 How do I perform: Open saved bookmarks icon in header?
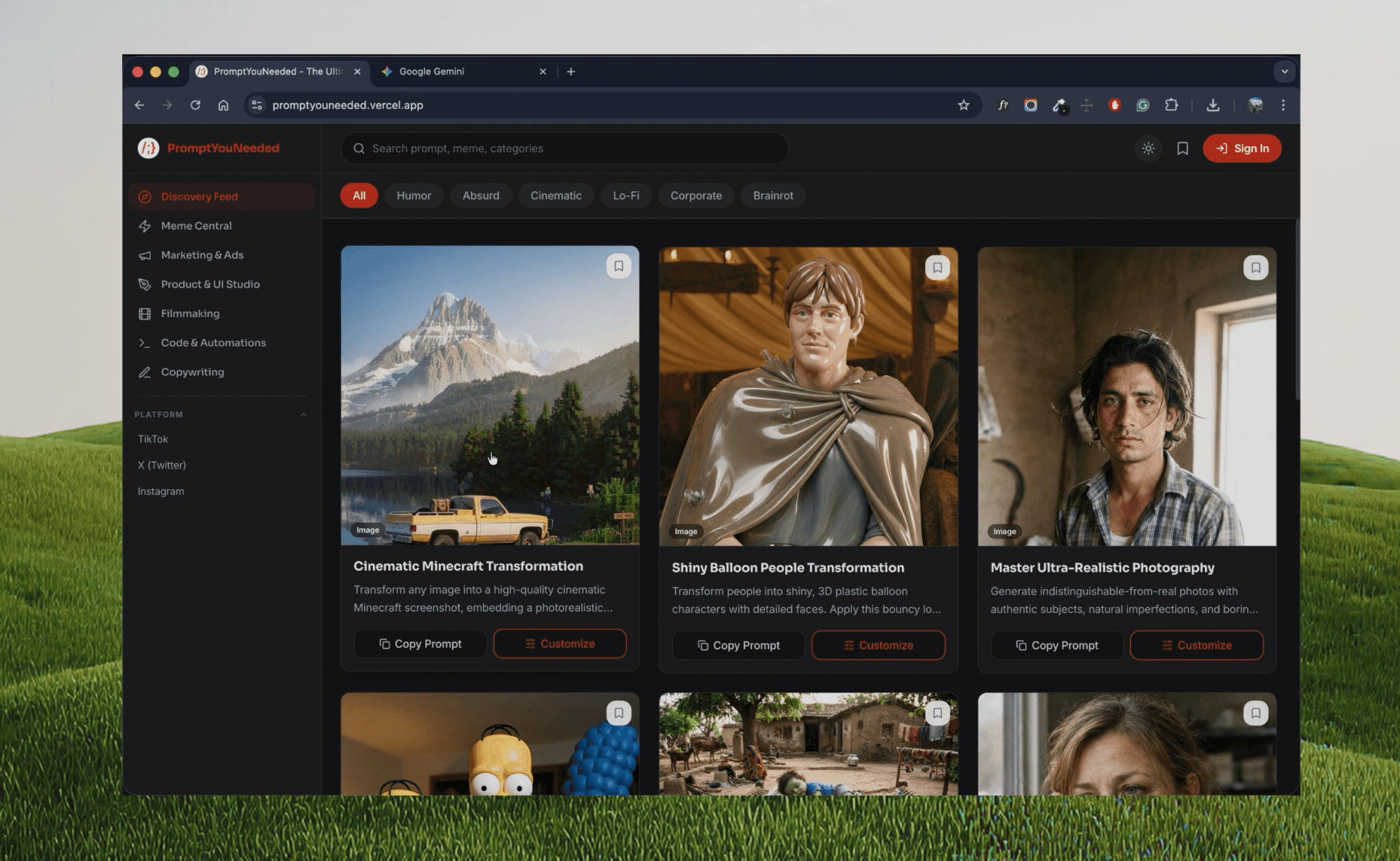(x=1182, y=148)
